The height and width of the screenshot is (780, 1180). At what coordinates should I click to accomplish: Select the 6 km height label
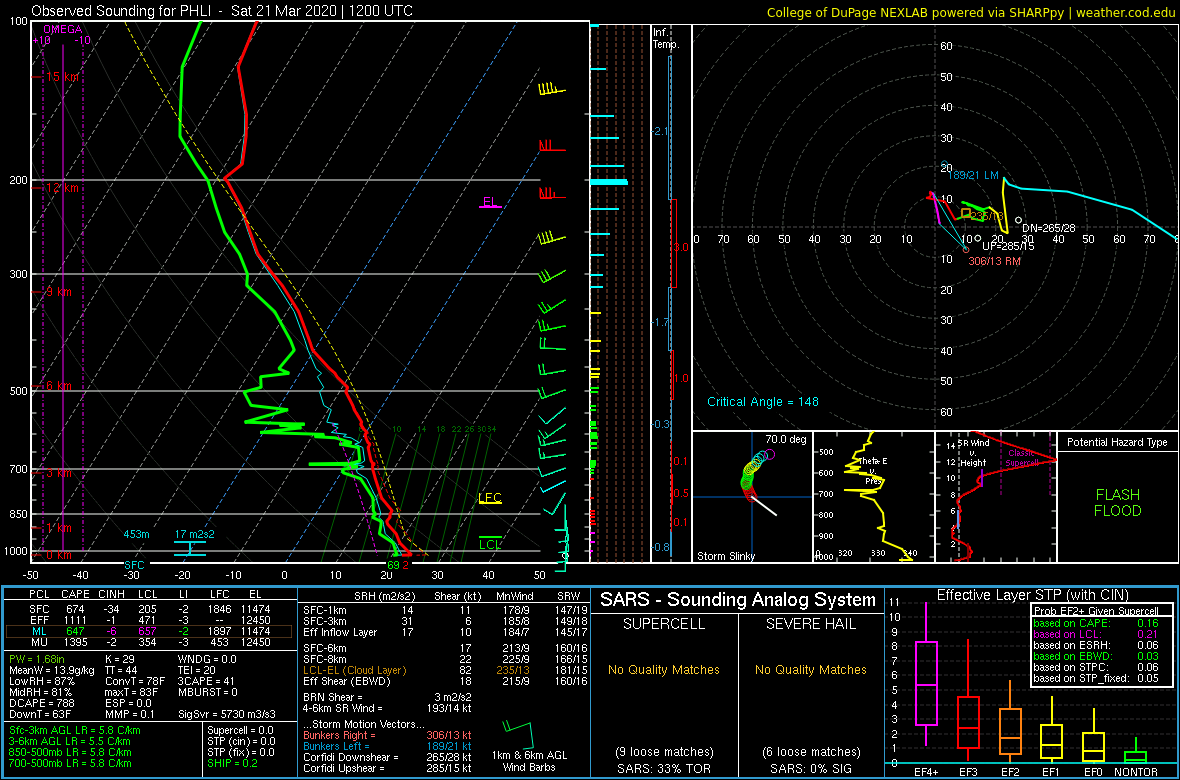point(59,385)
